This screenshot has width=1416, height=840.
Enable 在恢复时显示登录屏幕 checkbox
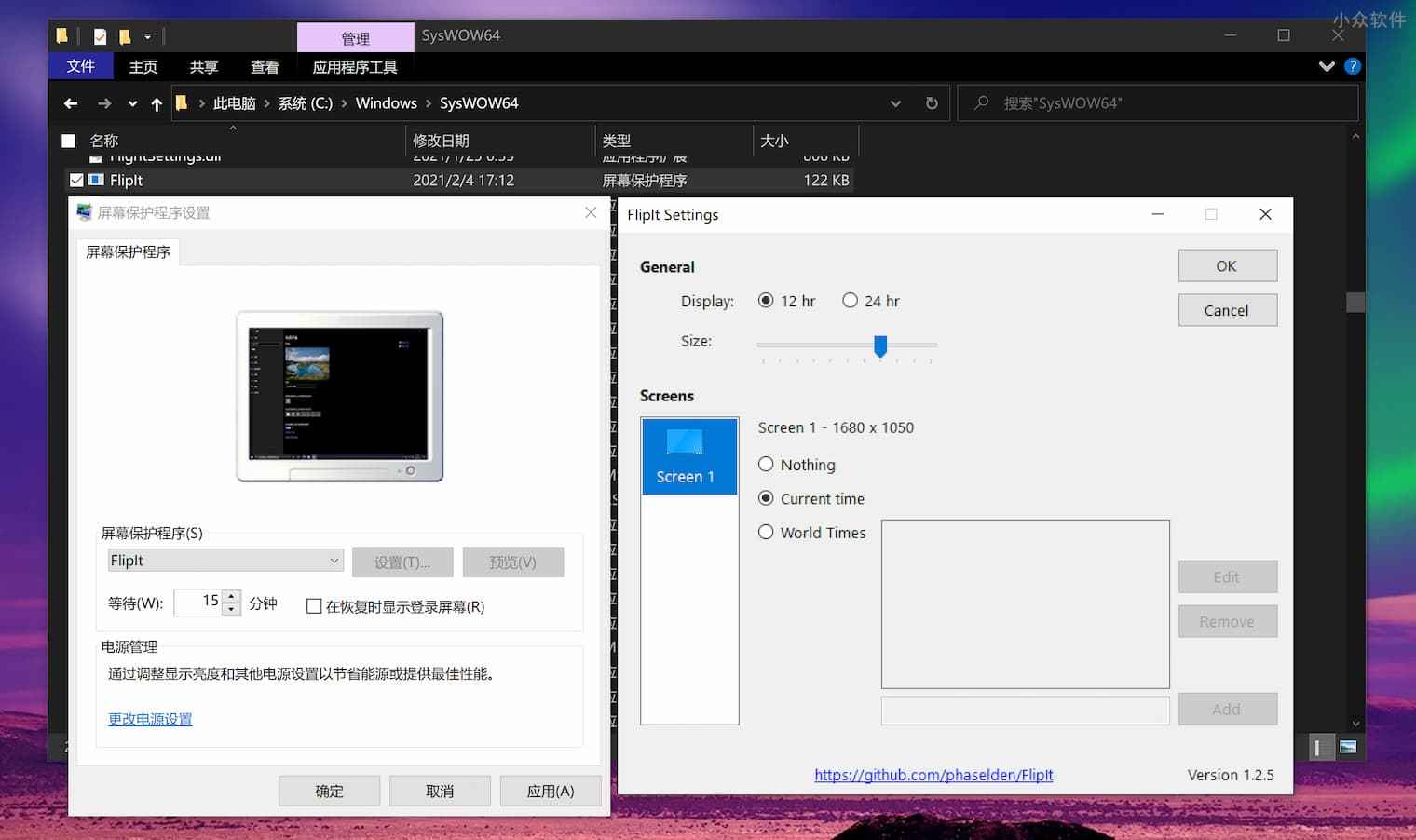tap(315, 606)
